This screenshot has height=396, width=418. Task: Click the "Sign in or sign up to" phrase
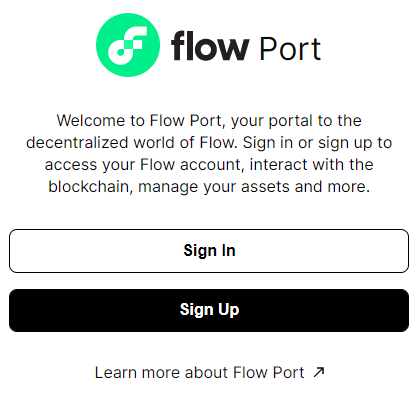[x=317, y=143]
